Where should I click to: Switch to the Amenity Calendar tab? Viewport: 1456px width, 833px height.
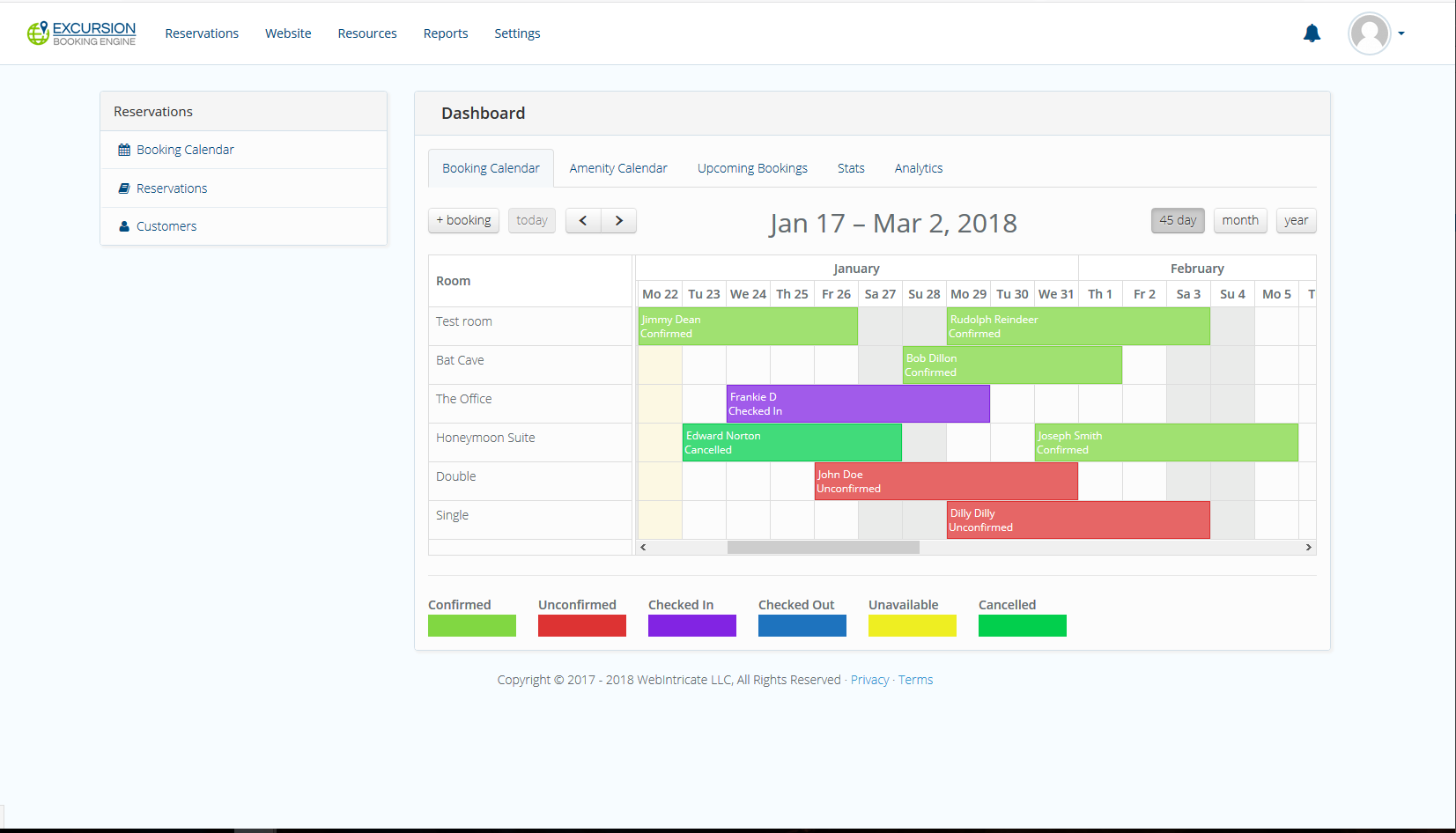click(x=617, y=168)
